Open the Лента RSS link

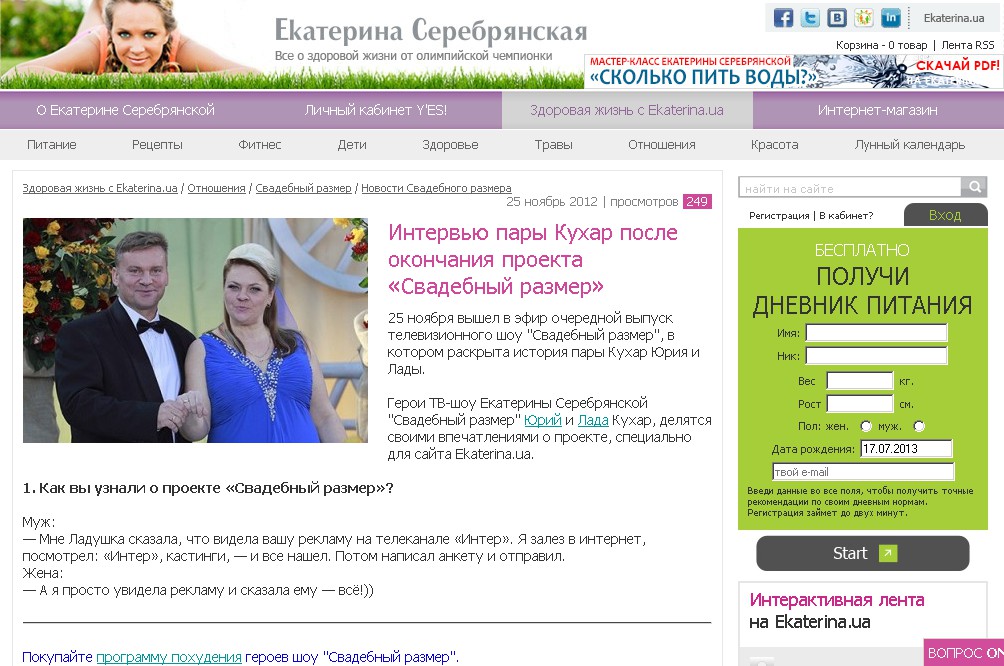968,45
